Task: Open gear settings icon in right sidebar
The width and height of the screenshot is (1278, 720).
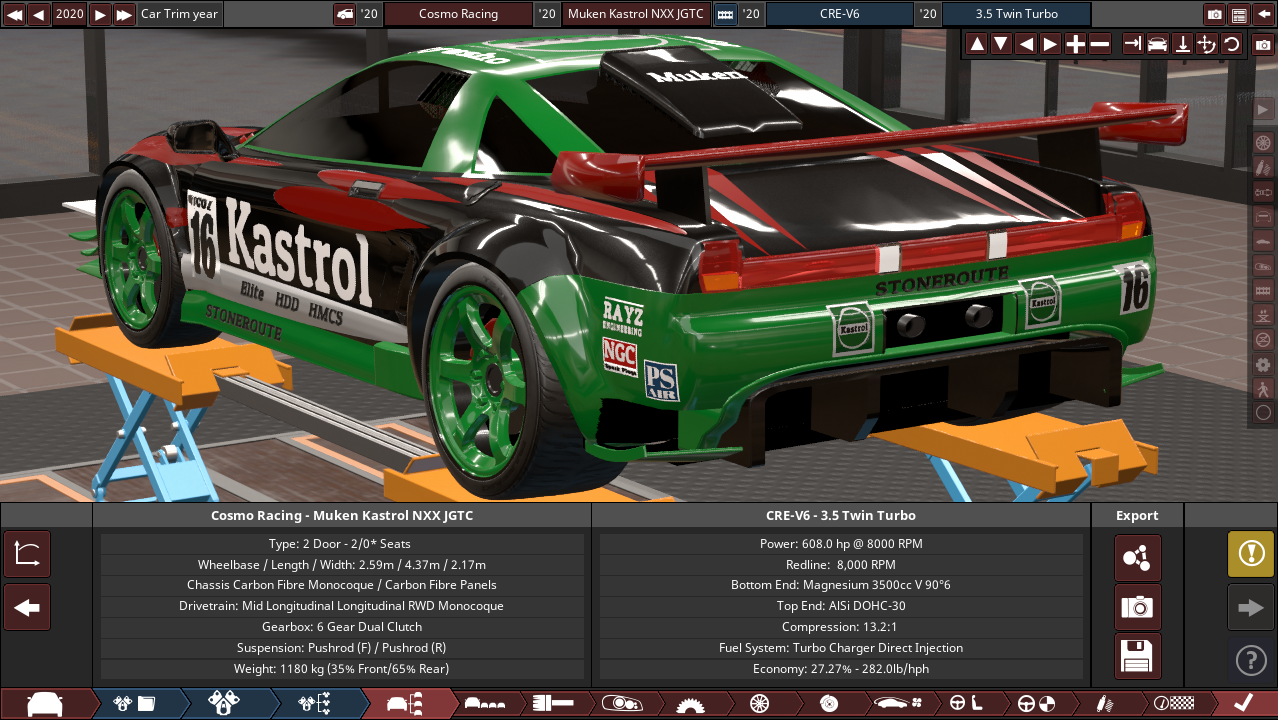Action: [x=1263, y=364]
